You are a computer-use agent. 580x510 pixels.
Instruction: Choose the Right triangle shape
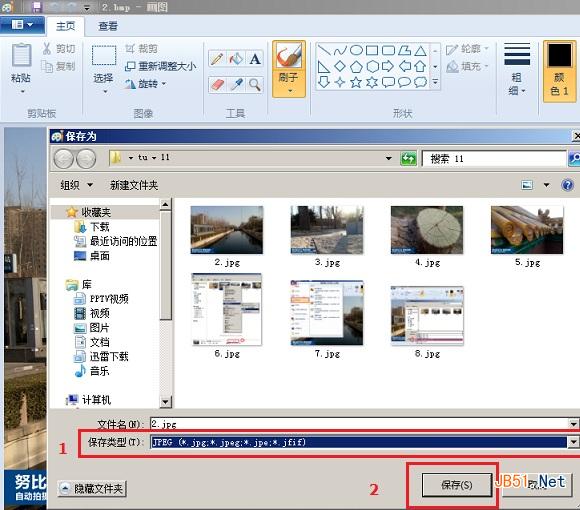coord(324,67)
